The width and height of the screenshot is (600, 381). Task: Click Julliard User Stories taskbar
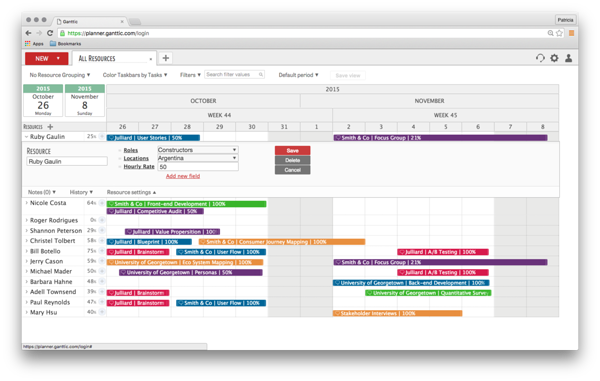click(153, 138)
